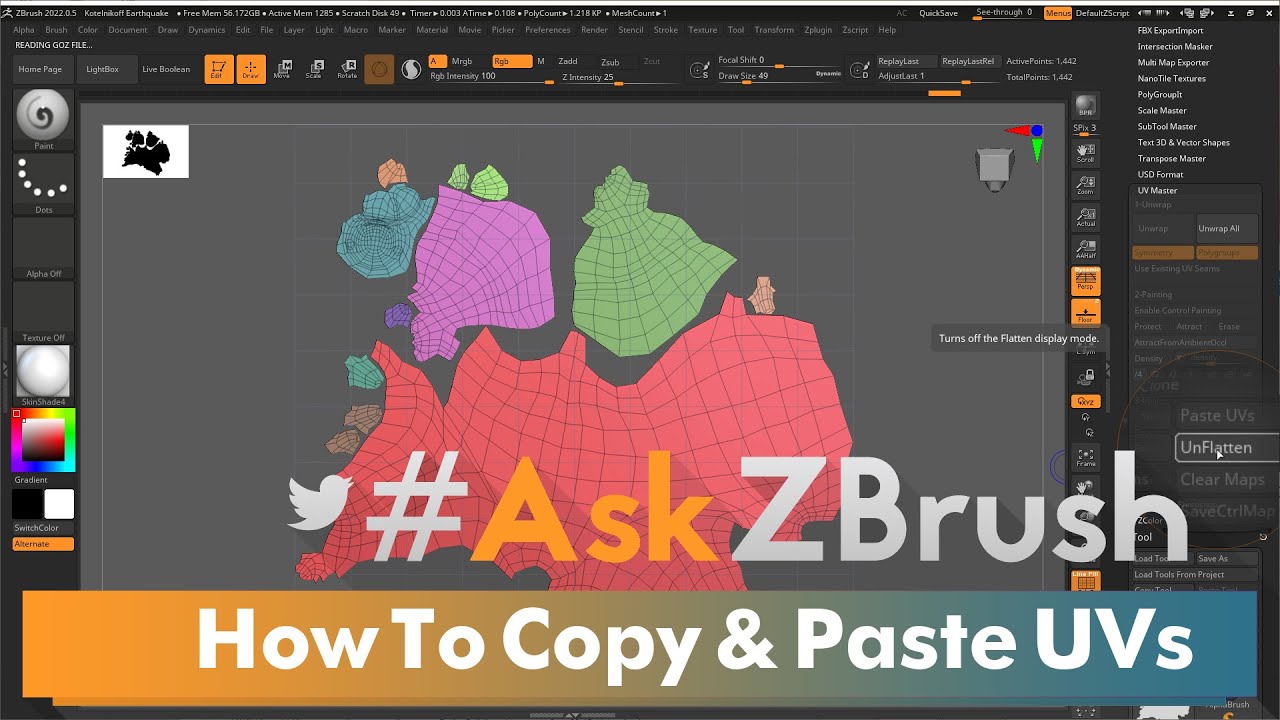Click the sculptris half-sphere icon
Image resolution: width=1280 pixels, height=720 pixels.
point(411,69)
